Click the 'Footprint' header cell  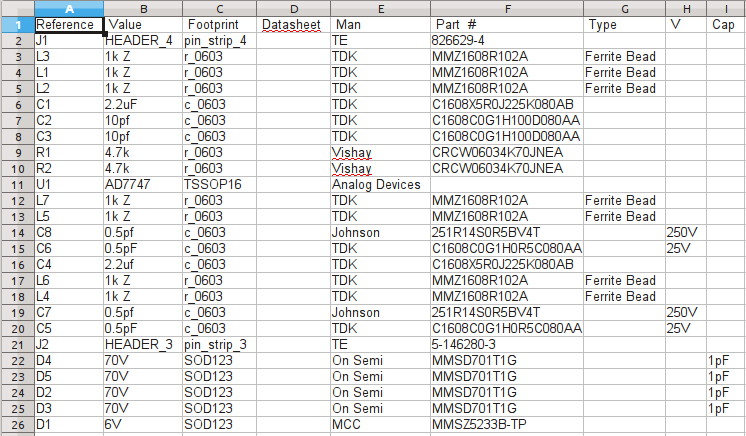(219, 25)
